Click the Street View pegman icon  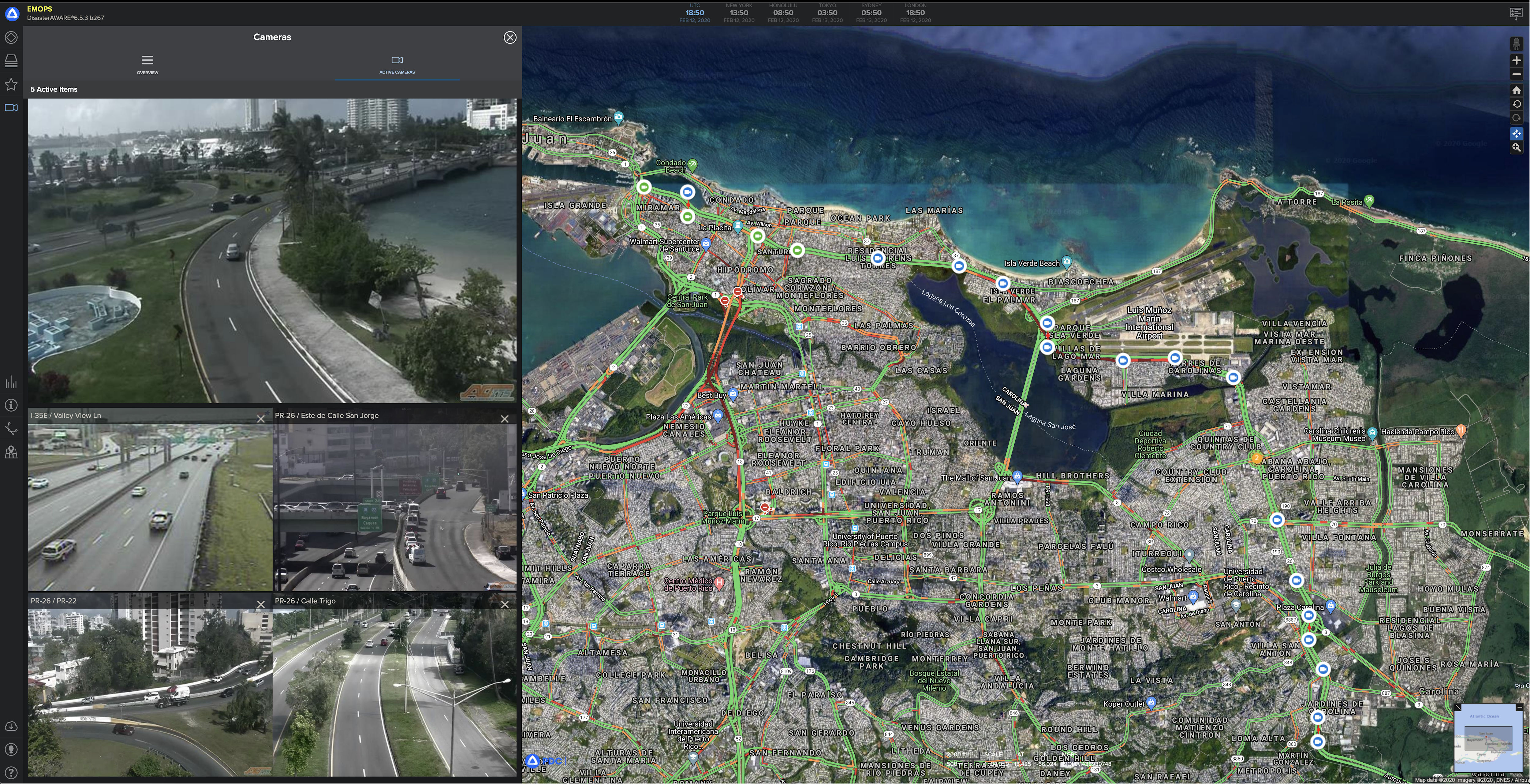(1516, 44)
